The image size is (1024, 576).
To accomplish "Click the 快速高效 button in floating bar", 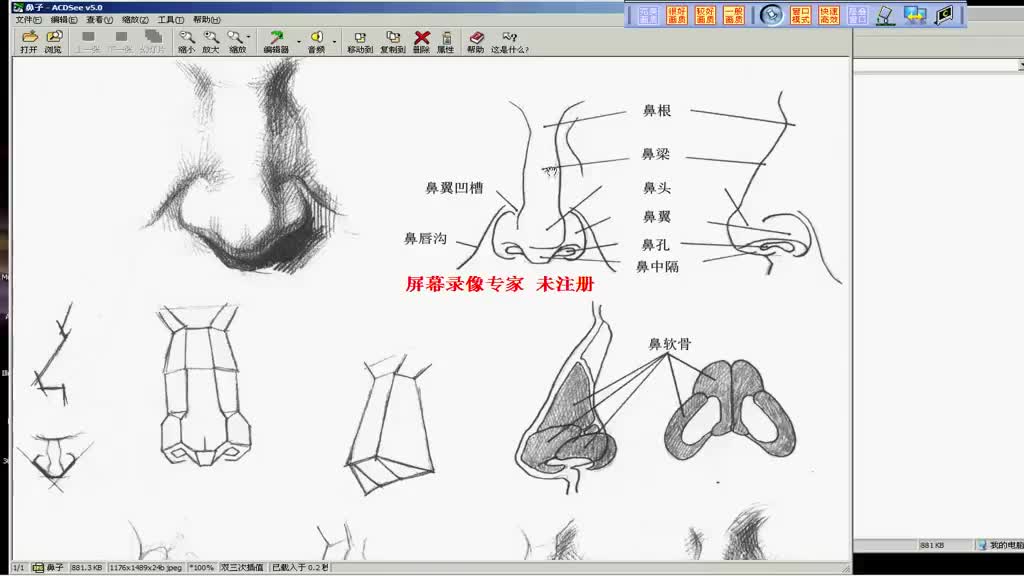I will point(829,15).
